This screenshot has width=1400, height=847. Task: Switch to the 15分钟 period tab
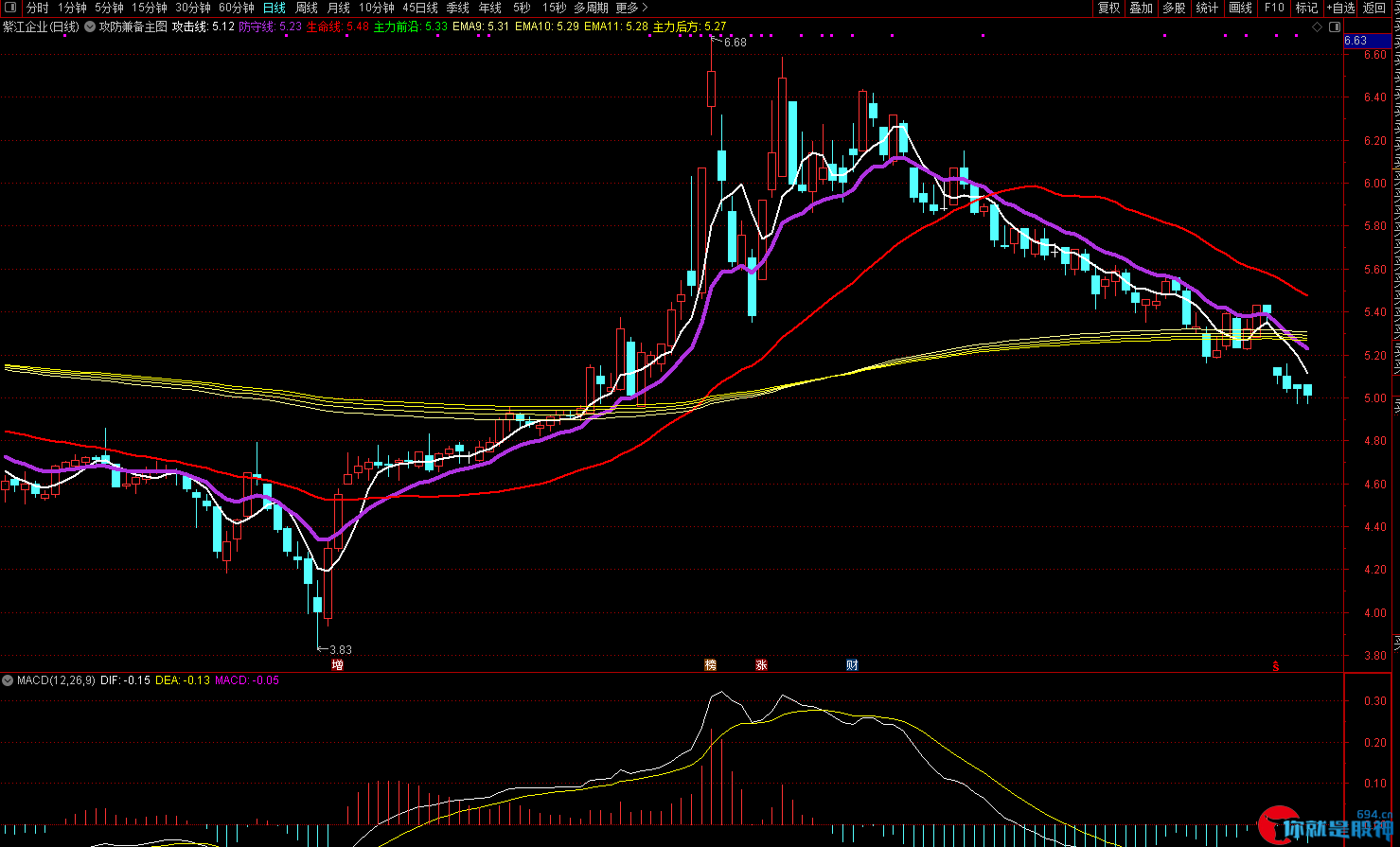(x=149, y=8)
